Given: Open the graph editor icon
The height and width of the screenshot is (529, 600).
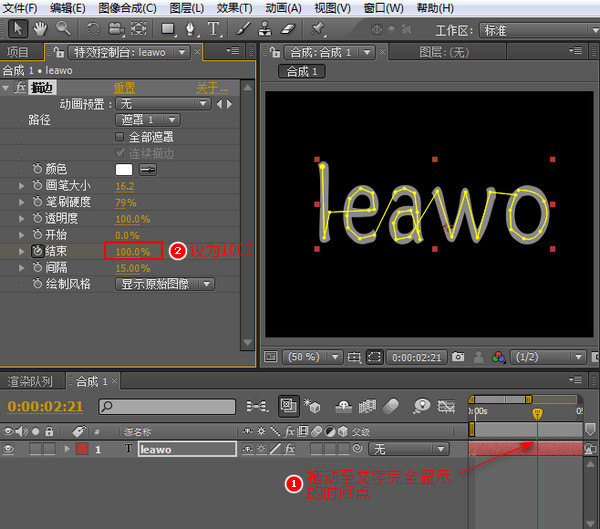Looking at the screenshot, I should click(x=446, y=406).
